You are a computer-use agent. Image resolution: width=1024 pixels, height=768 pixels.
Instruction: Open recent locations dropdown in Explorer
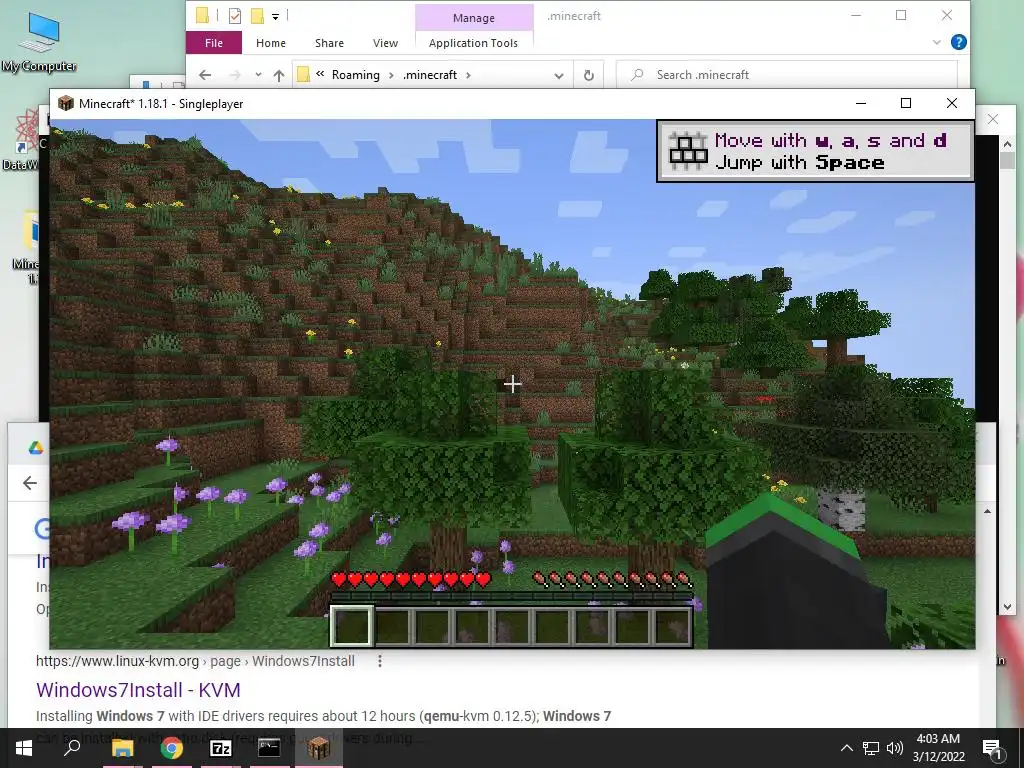pyautogui.click(x=259, y=75)
